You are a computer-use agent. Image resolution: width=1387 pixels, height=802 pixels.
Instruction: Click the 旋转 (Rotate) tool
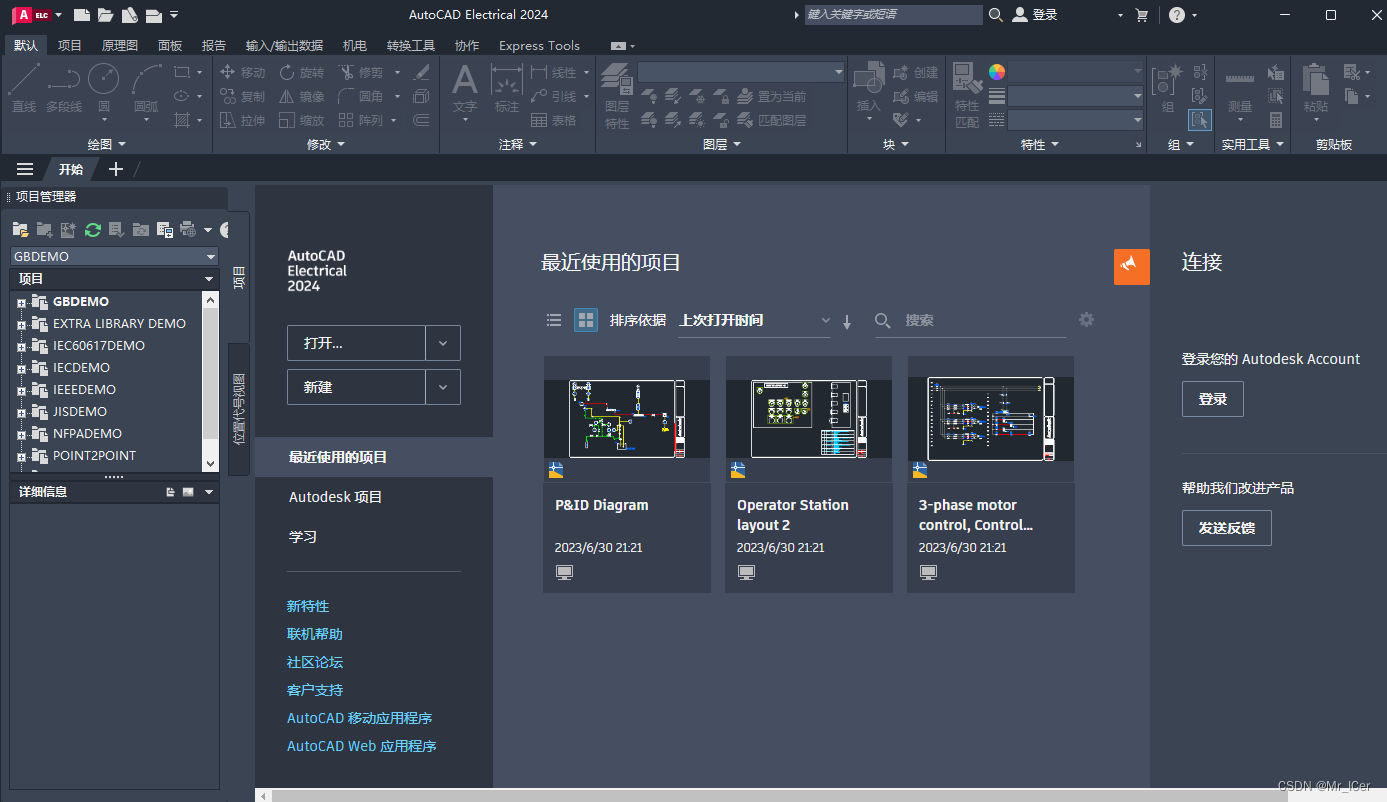click(x=301, y=72)
